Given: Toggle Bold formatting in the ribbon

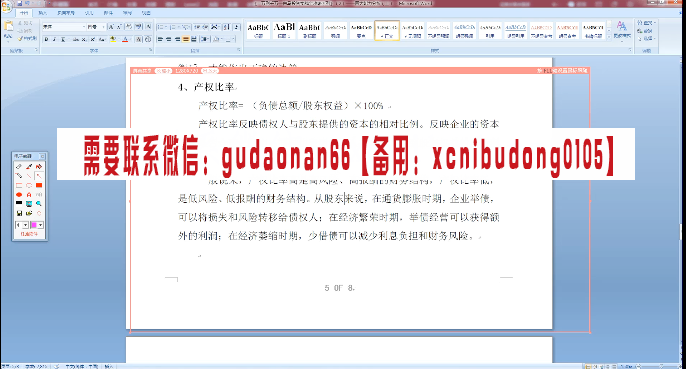Looking at the screenshot, I should [x=46, y=39].
